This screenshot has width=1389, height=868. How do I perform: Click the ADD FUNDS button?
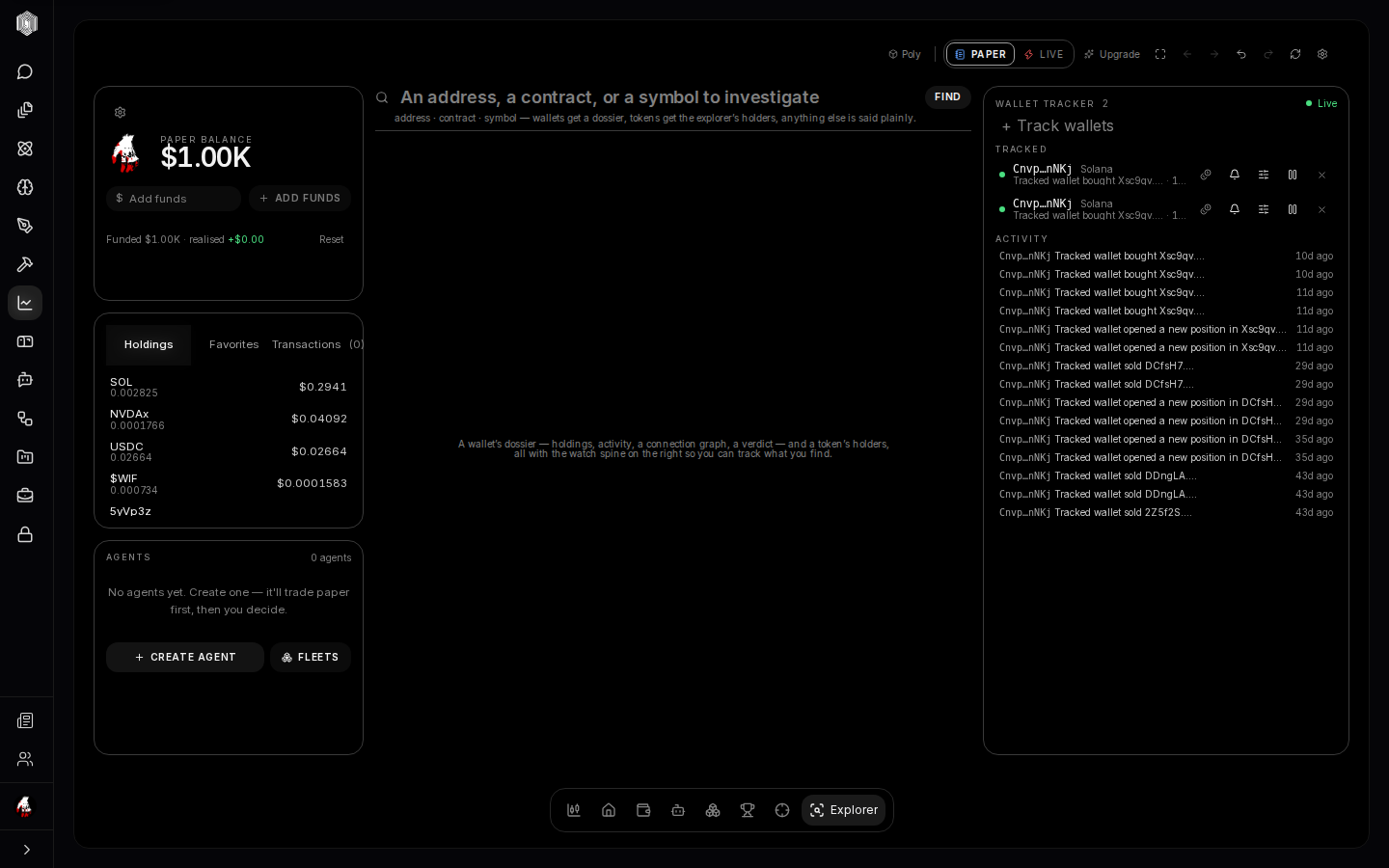click(300, 199)
